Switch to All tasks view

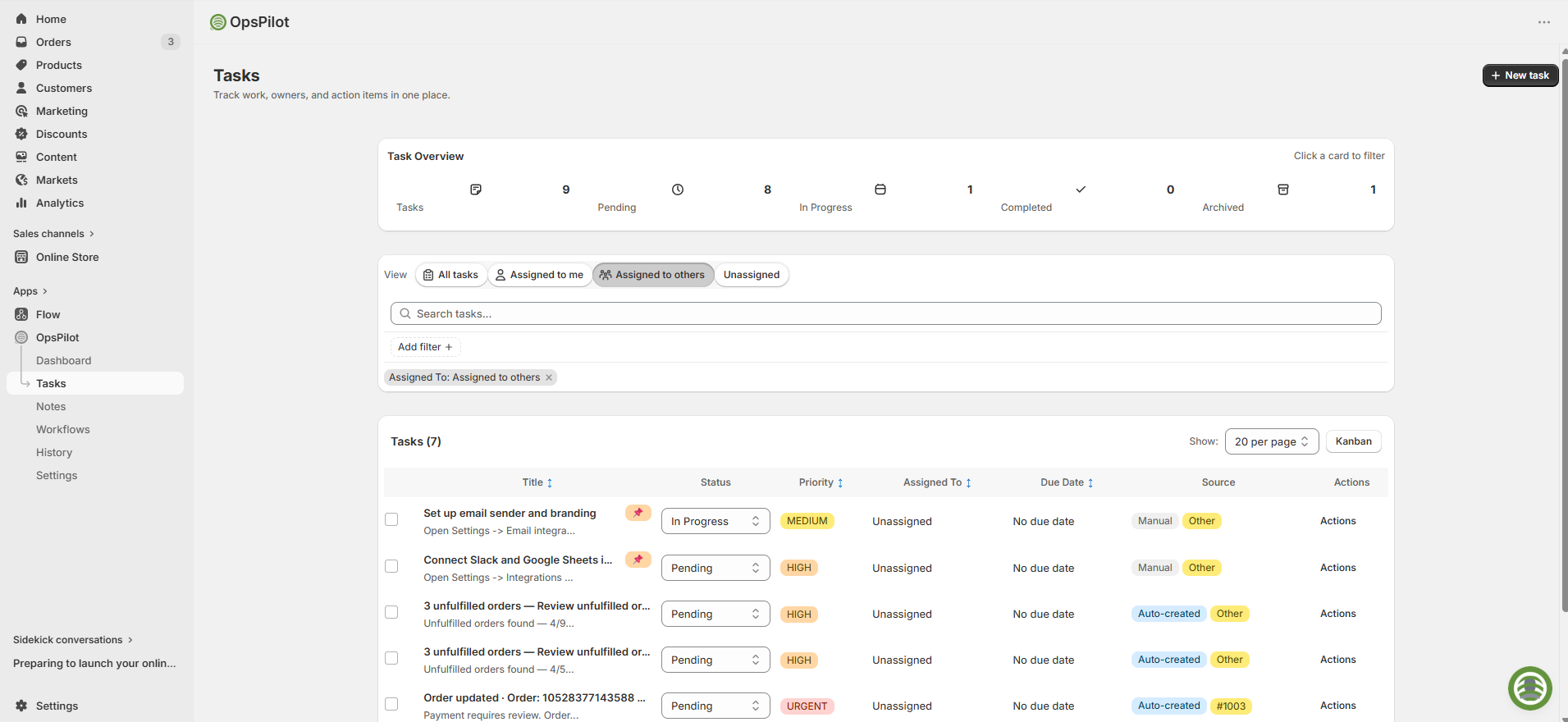pyautogui.click(x=450, y=275)
